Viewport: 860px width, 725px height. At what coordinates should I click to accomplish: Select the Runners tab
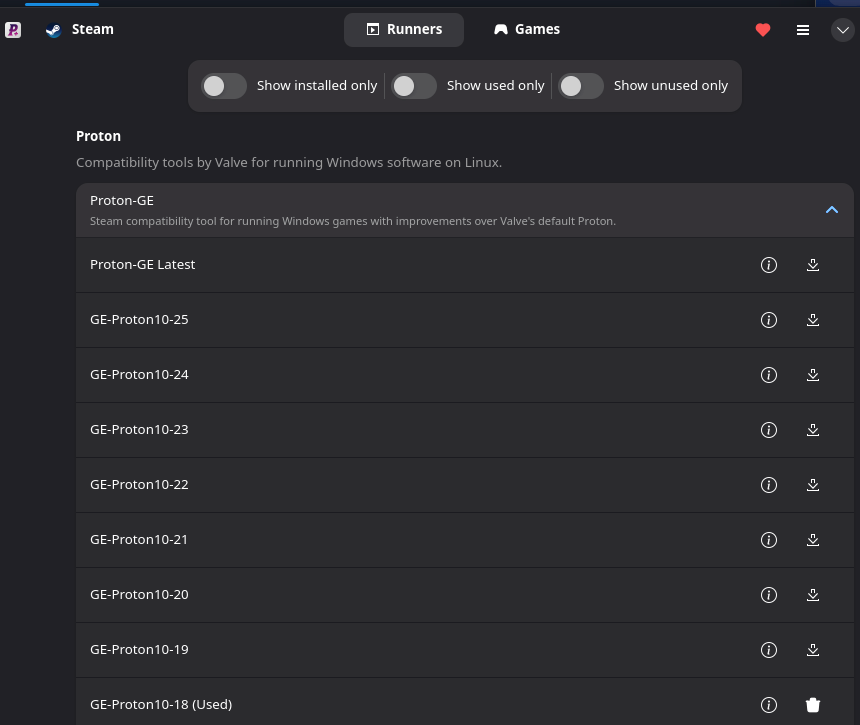coord(404,30)
